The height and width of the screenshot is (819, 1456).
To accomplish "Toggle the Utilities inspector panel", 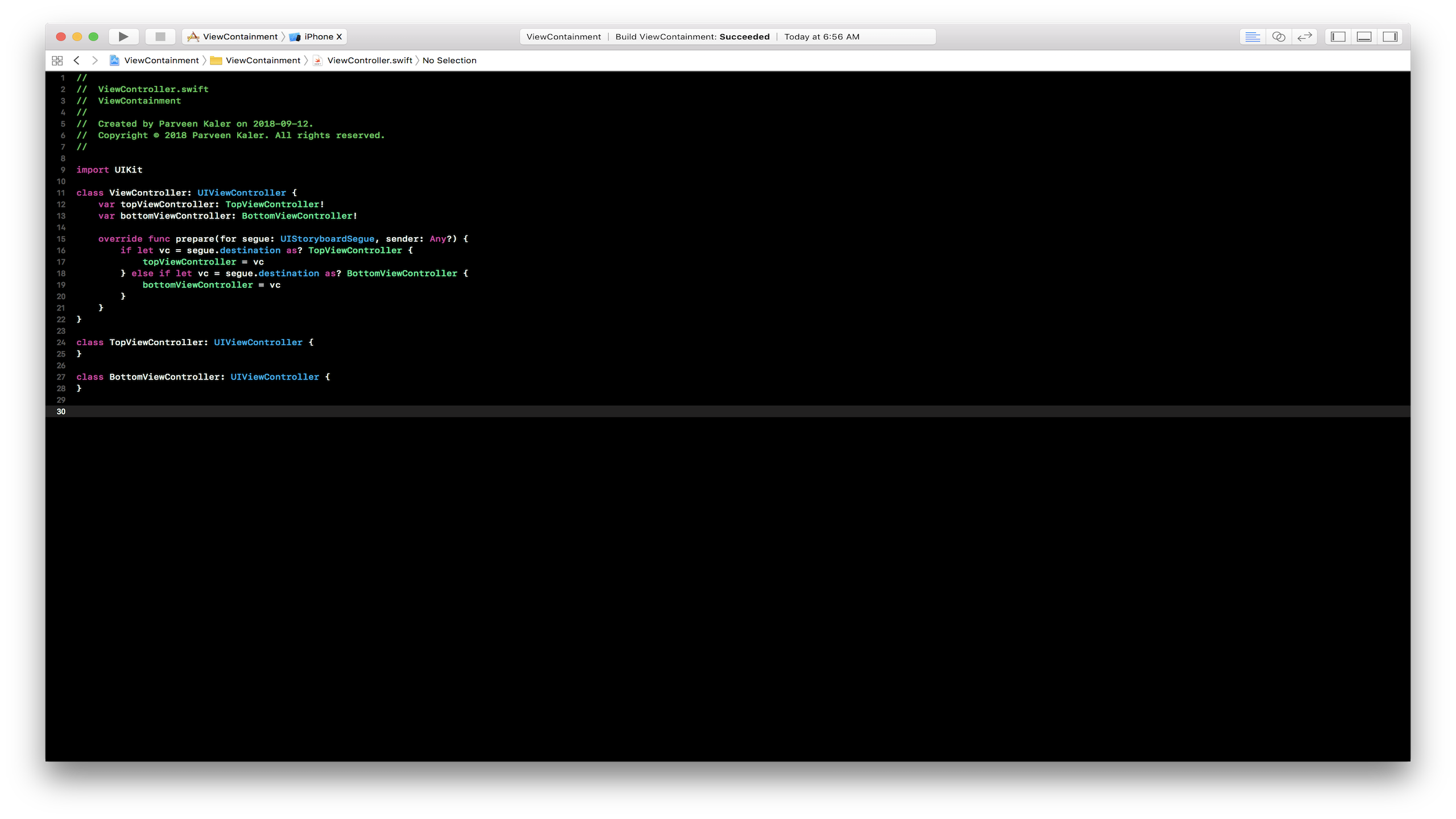I will pyautogui.click(x=1390, y=36).
